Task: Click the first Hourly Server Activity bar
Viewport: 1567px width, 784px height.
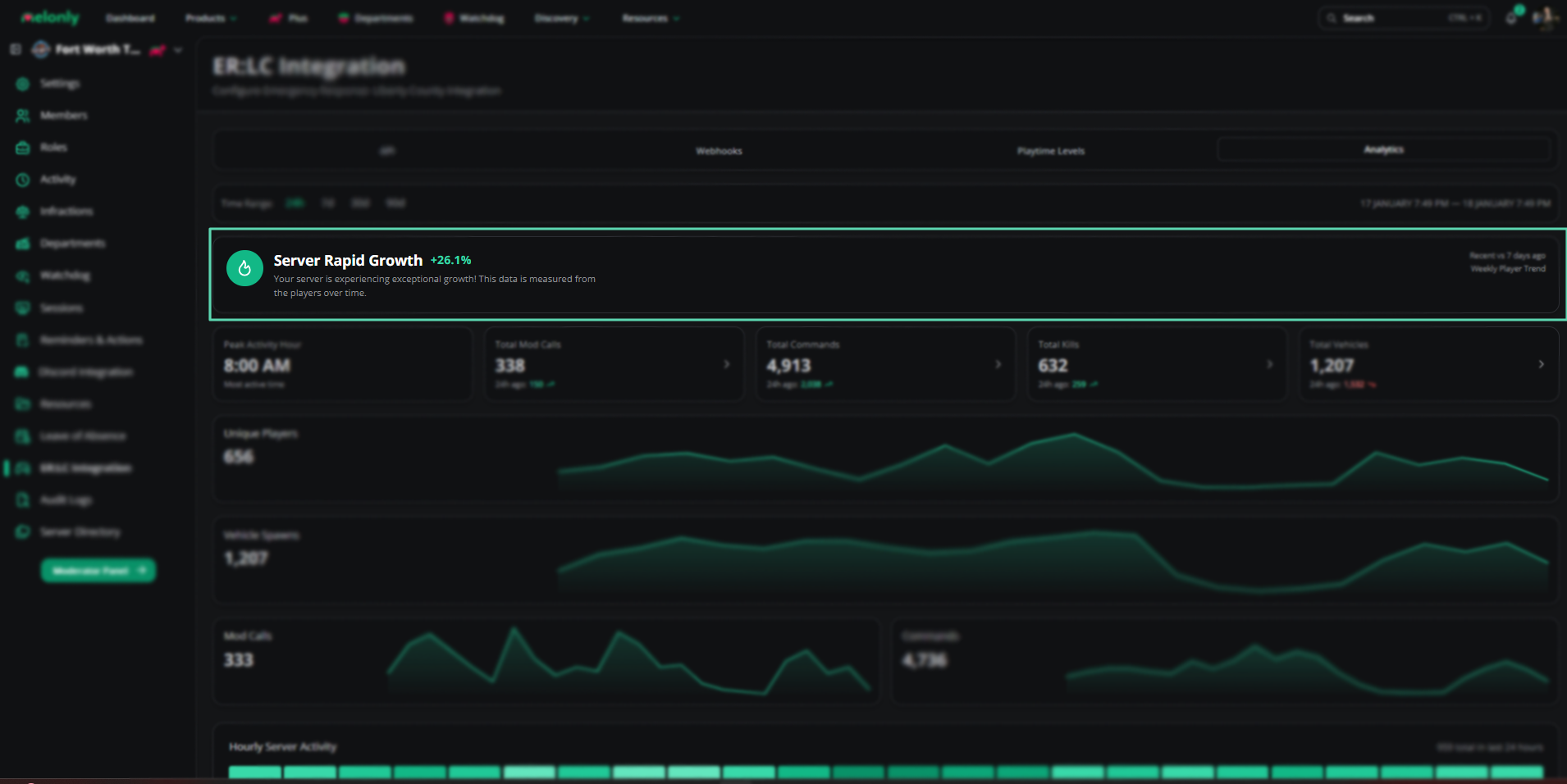Action: (x=254, y=772)
